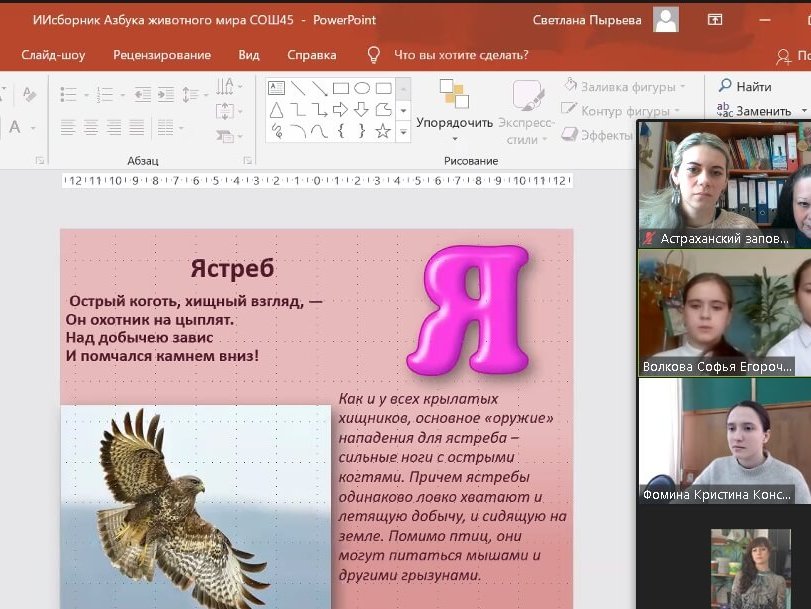
Task: Pick the oval shape from the gallery
Action: coord(362,88)
